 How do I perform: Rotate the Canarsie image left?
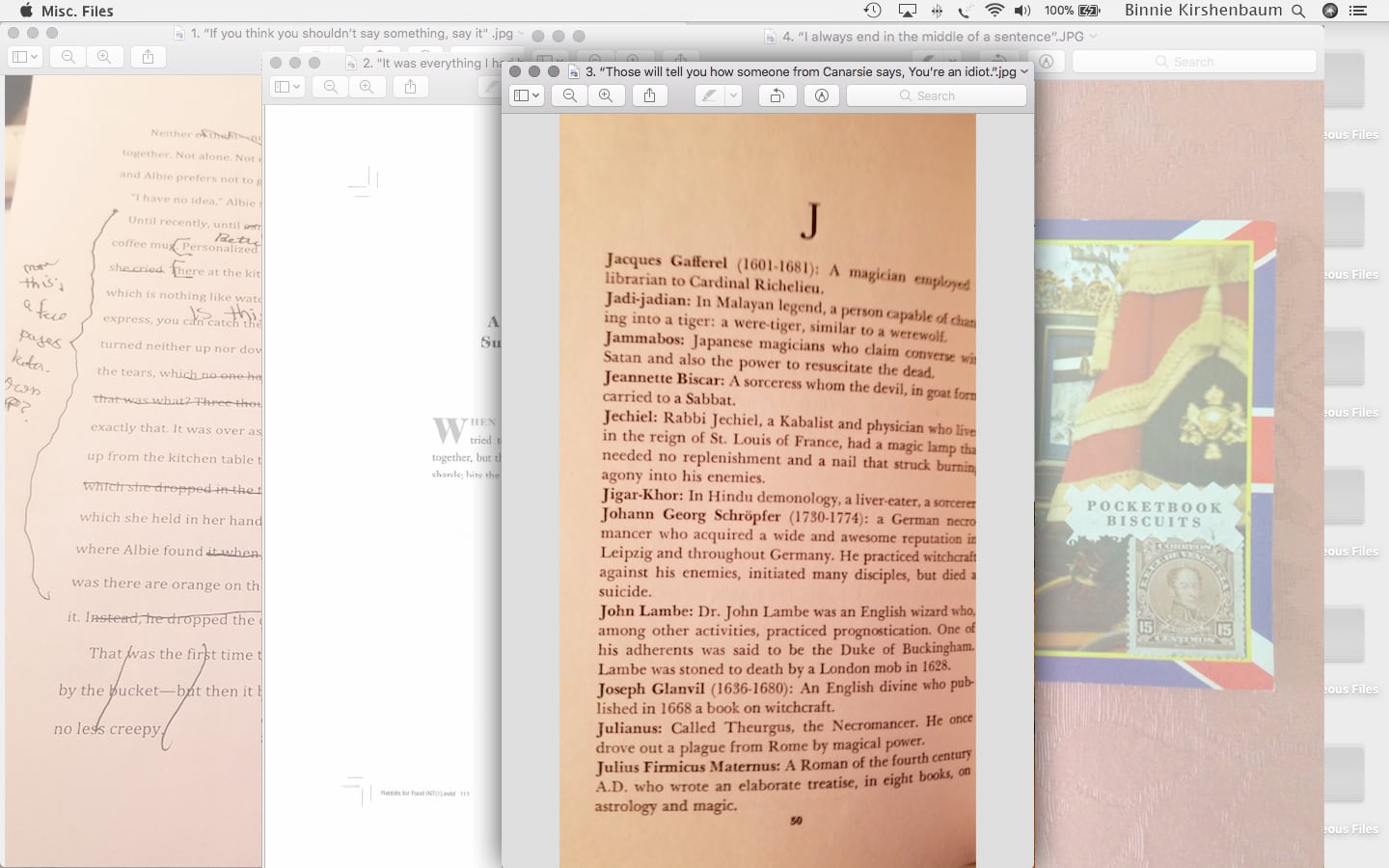coord(776,95)
